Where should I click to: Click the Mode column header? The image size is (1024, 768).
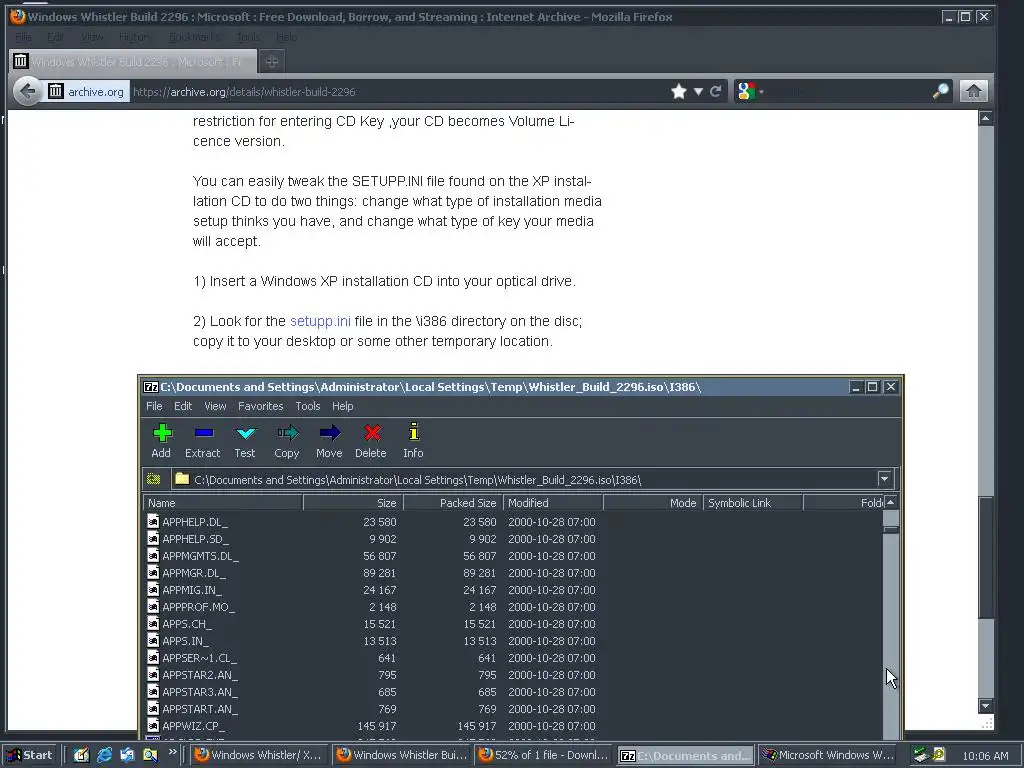click(x=652, y=503)
